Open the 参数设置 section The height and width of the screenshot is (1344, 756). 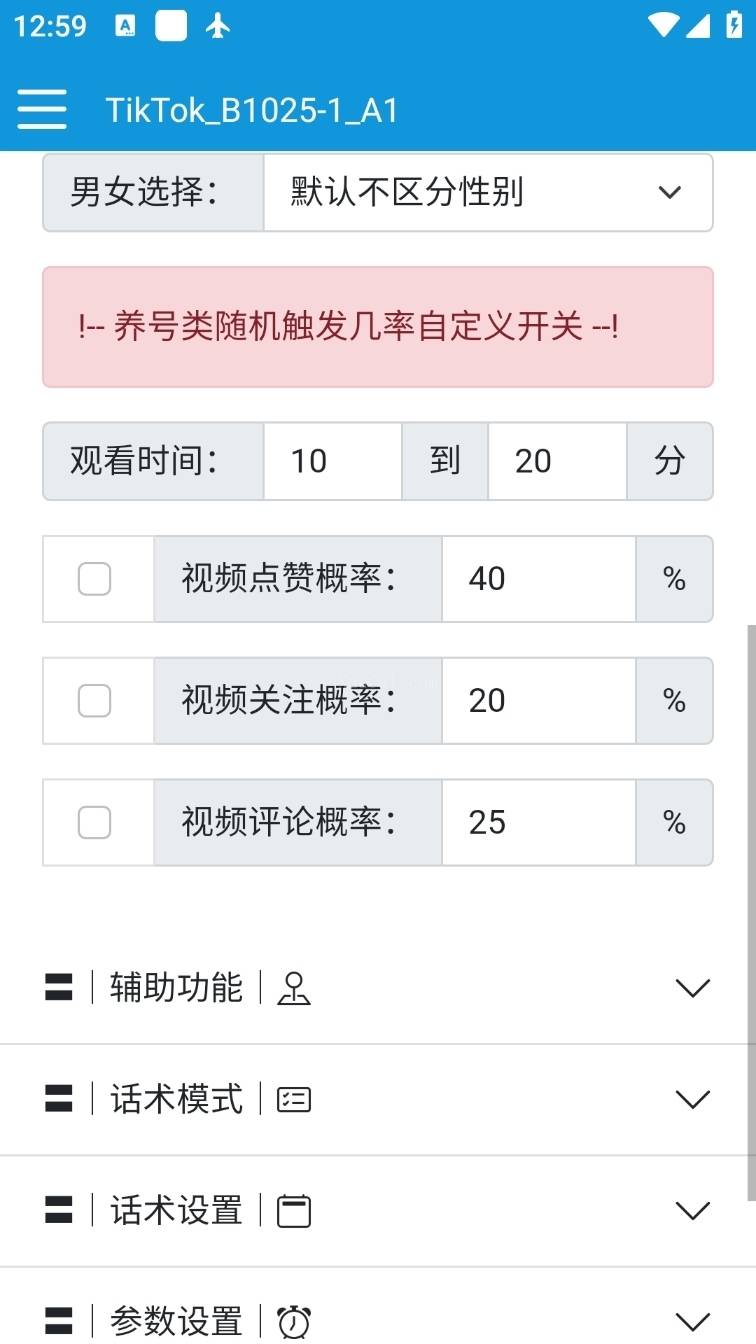(x=692, y=1321)
